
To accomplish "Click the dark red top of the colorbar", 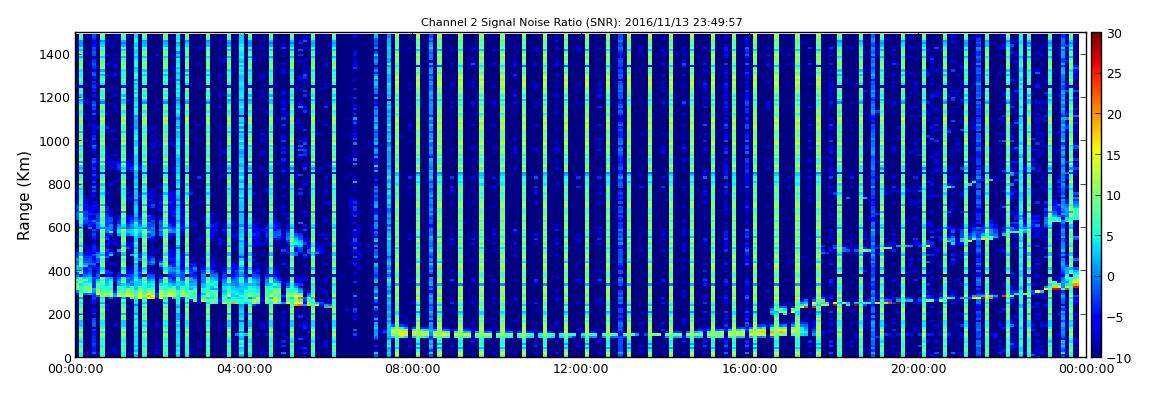I will [1096, 37].
